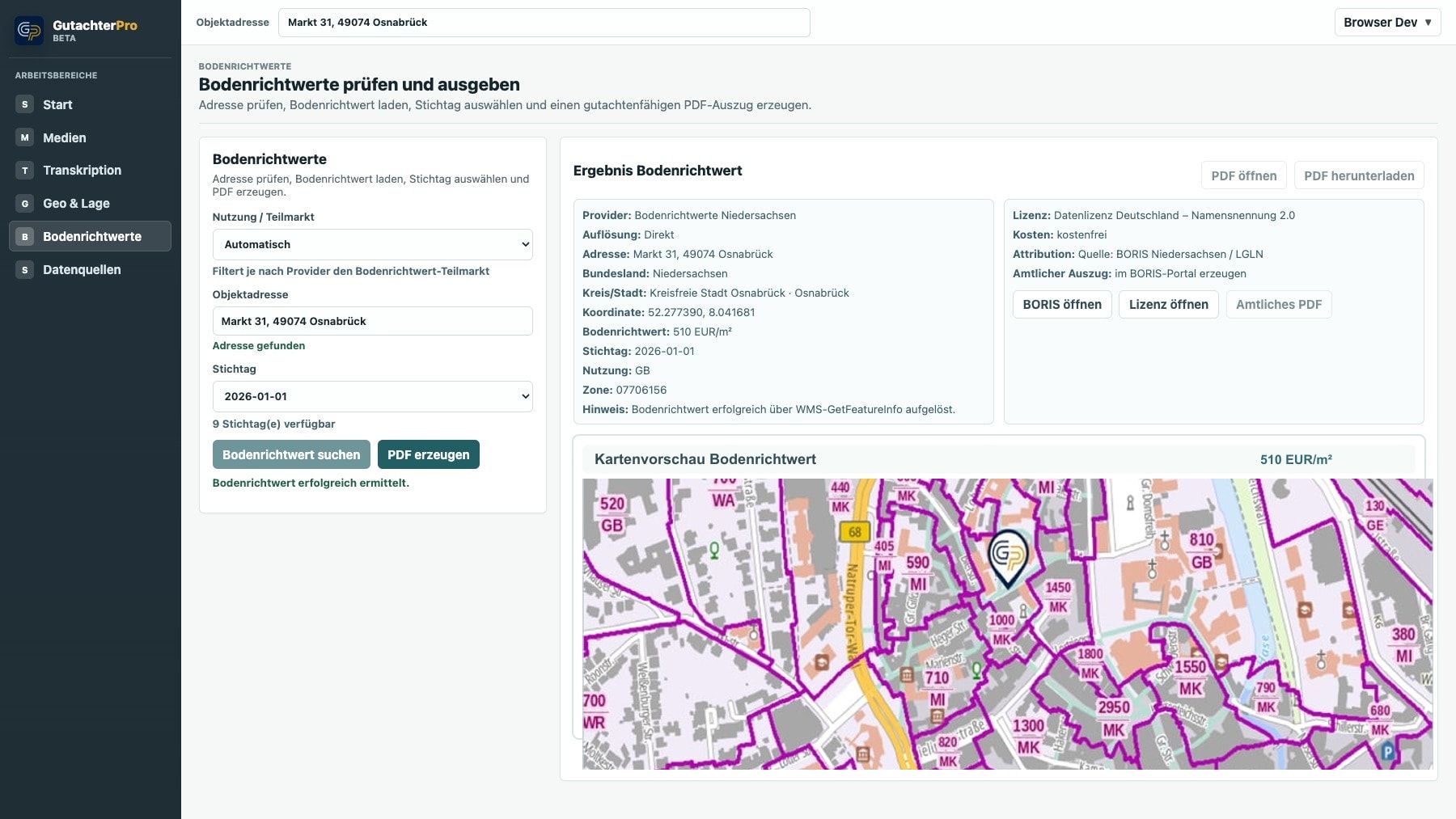Click the Koordinate value 52.277390, 8.041681
This screenshot has width=1456, height=819.
(x=701, y=312)
